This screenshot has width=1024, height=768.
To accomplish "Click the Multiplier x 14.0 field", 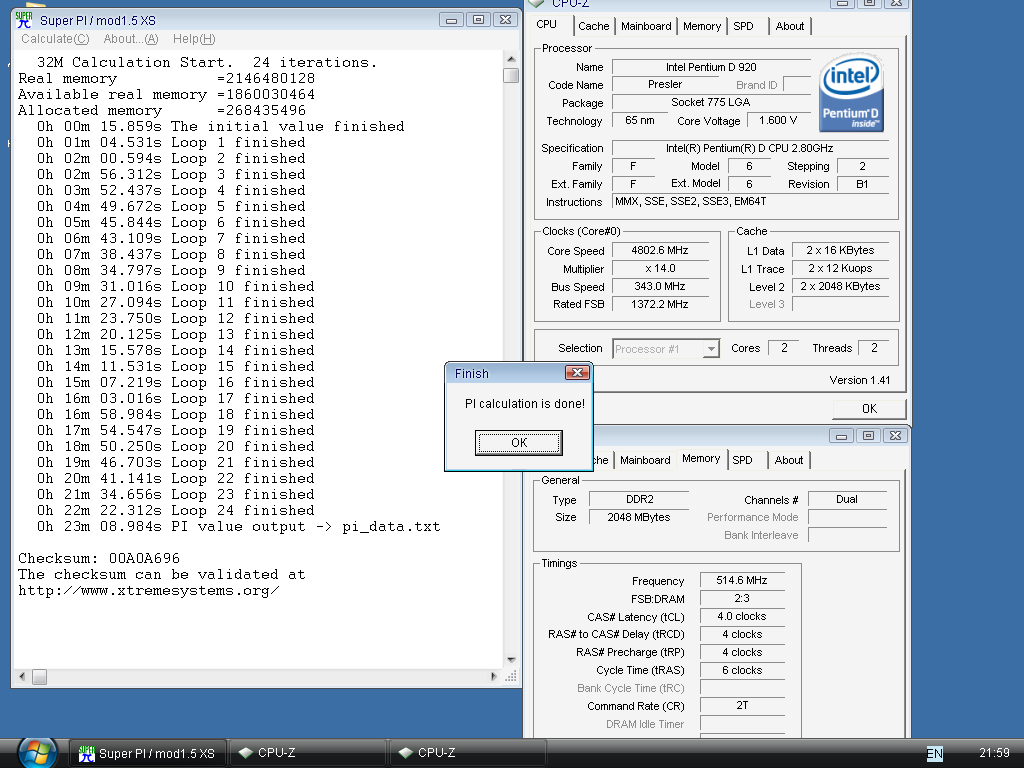I will tap(660, 268).
